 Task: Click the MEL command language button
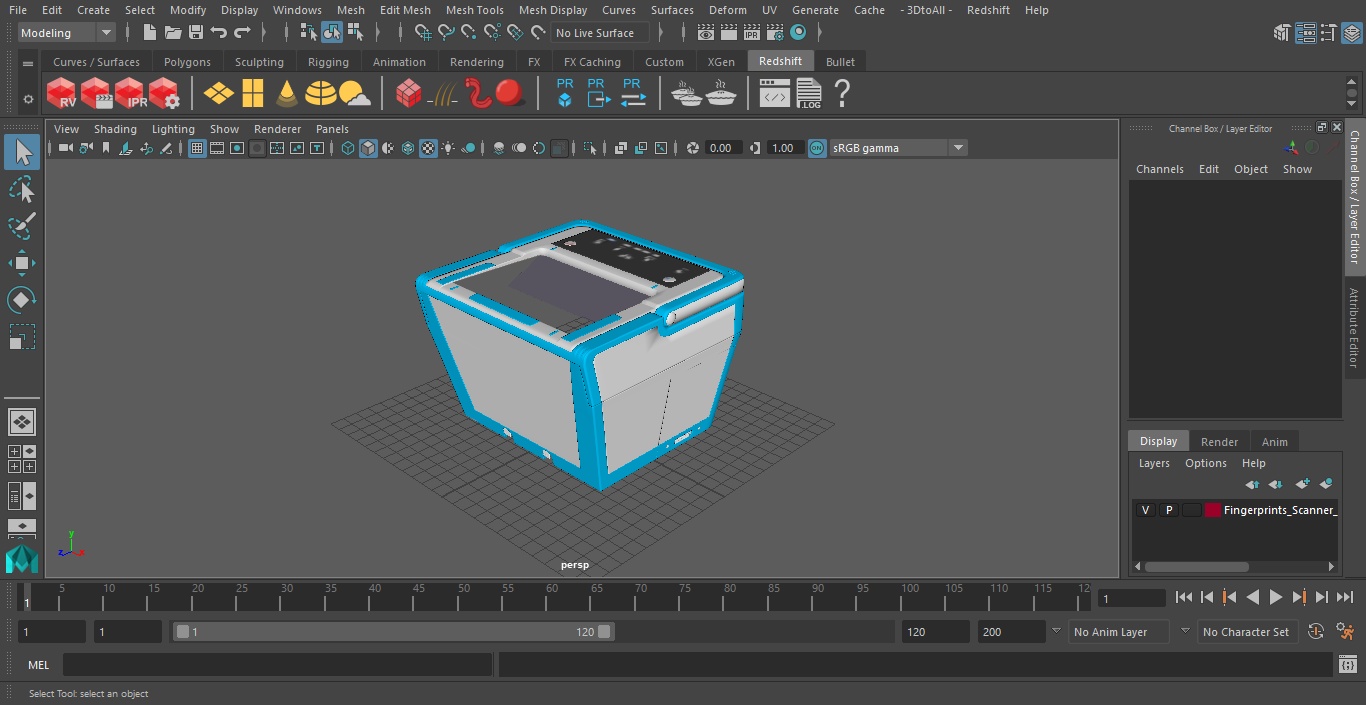38,665
